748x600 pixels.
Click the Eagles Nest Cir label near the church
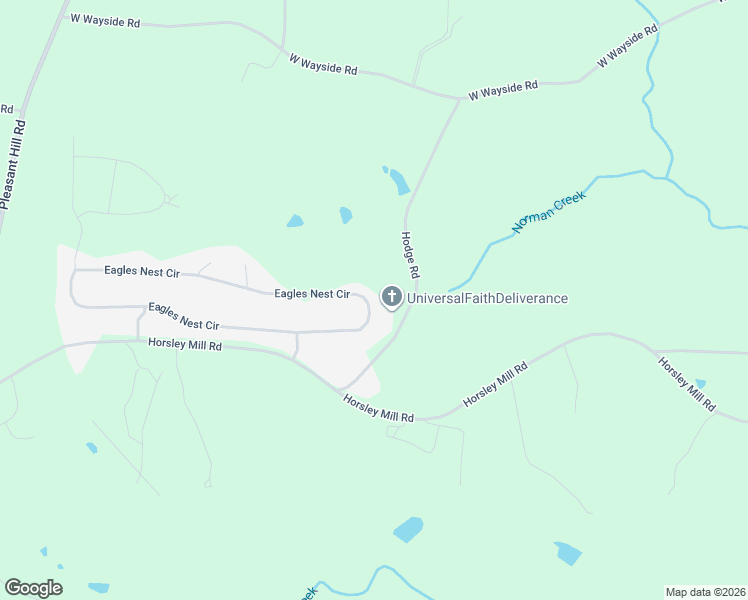pos(312,294)
